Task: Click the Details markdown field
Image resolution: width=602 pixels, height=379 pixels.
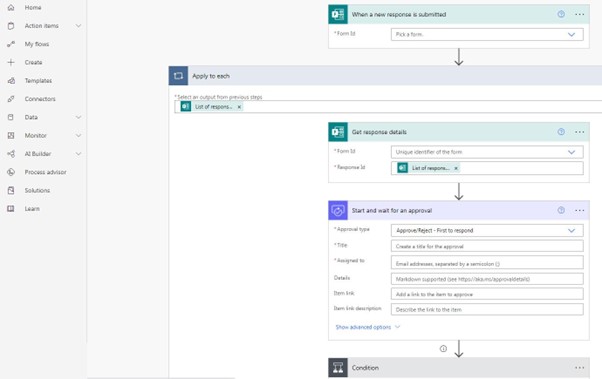Action: [x=487, y=279]
